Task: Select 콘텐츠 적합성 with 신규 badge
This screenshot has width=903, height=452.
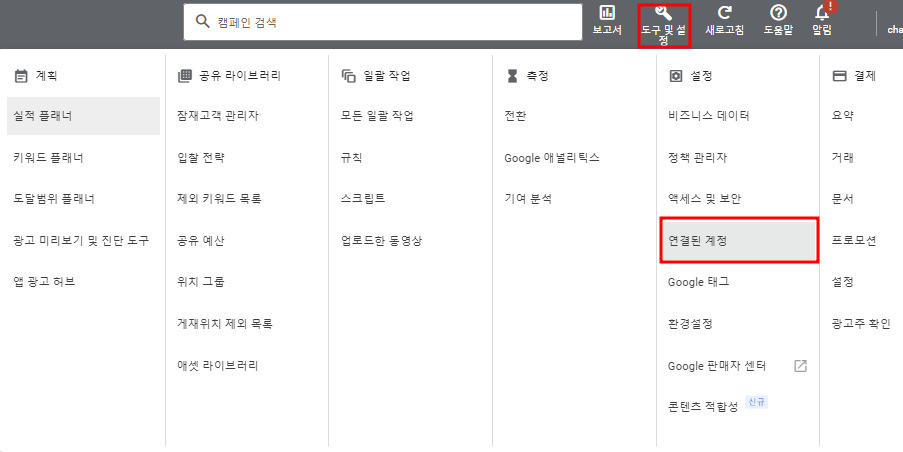Action: [x=703, y=407]
